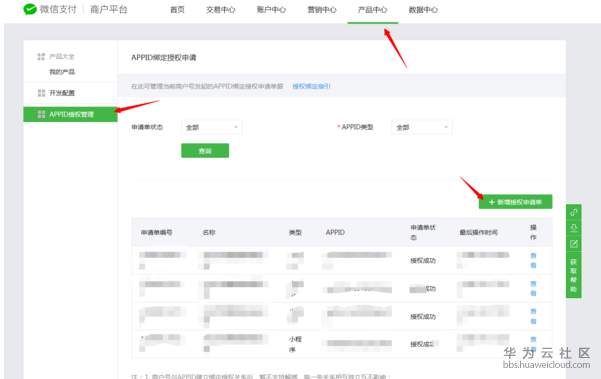This screenshot has width=601, height=379.
Task: Click 获取帮助 on the floating bar
Action: pyautogui.click(x=573, y=275)
